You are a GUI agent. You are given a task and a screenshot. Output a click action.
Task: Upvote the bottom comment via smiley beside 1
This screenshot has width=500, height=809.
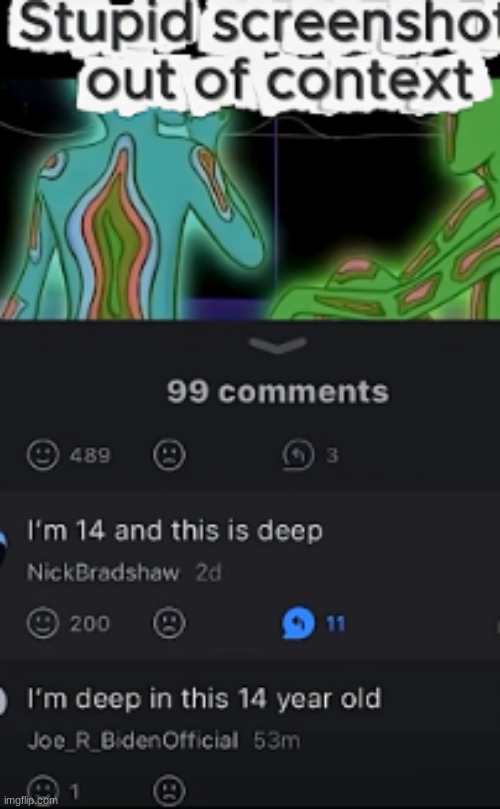click(x=43, y=791)
